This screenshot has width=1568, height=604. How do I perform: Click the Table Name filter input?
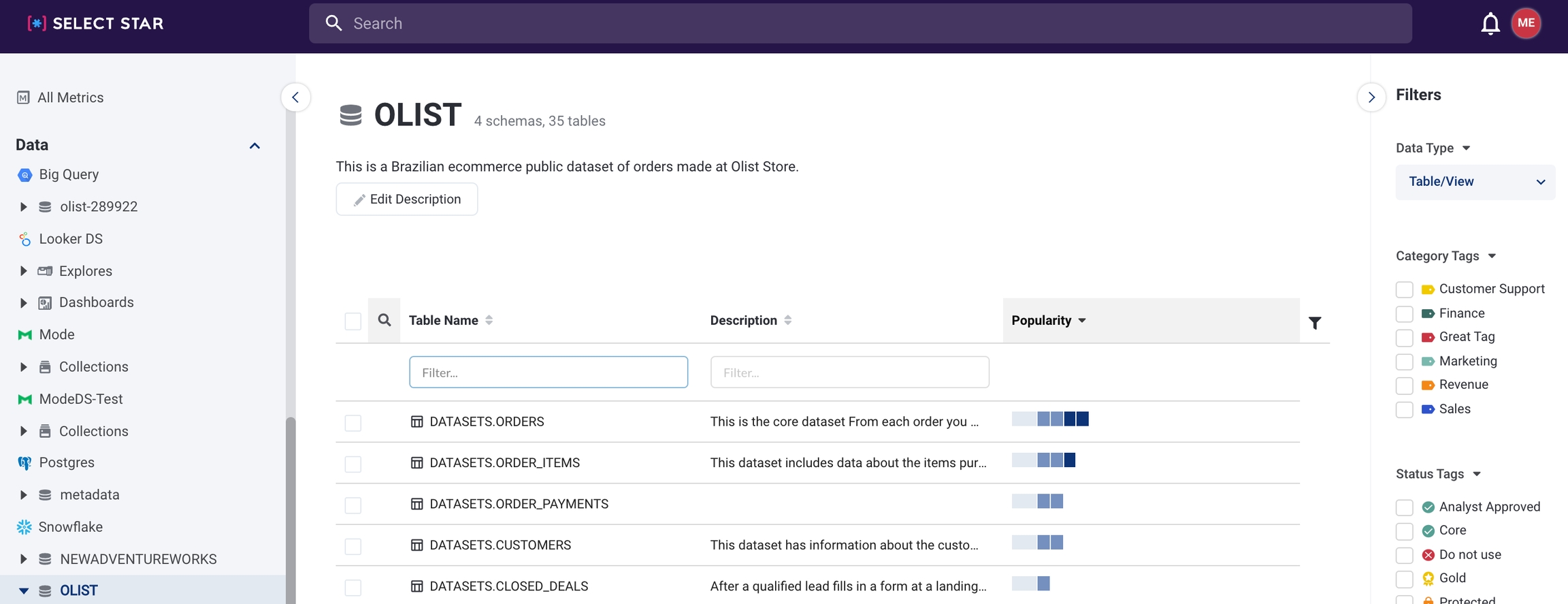(548, 372)
